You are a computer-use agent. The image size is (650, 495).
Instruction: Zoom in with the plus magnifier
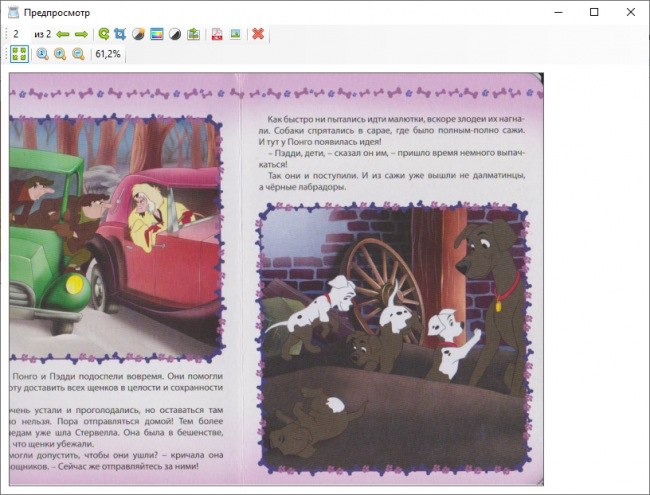(60, 54)
